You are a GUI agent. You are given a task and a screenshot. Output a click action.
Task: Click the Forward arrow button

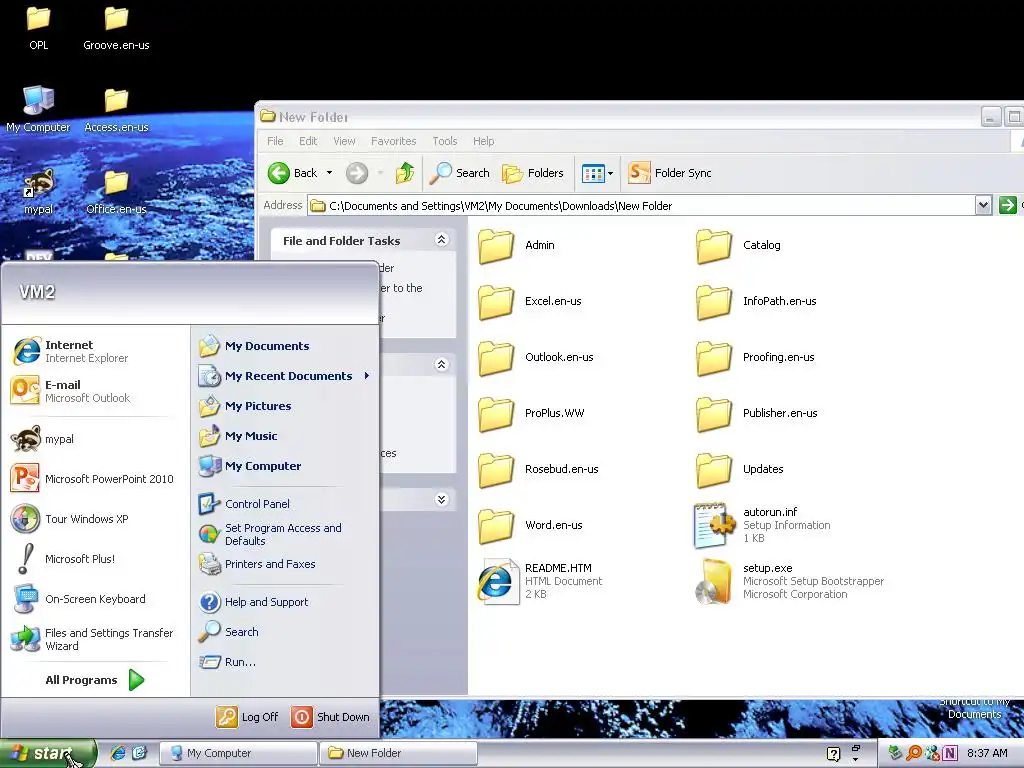point(357,173)
